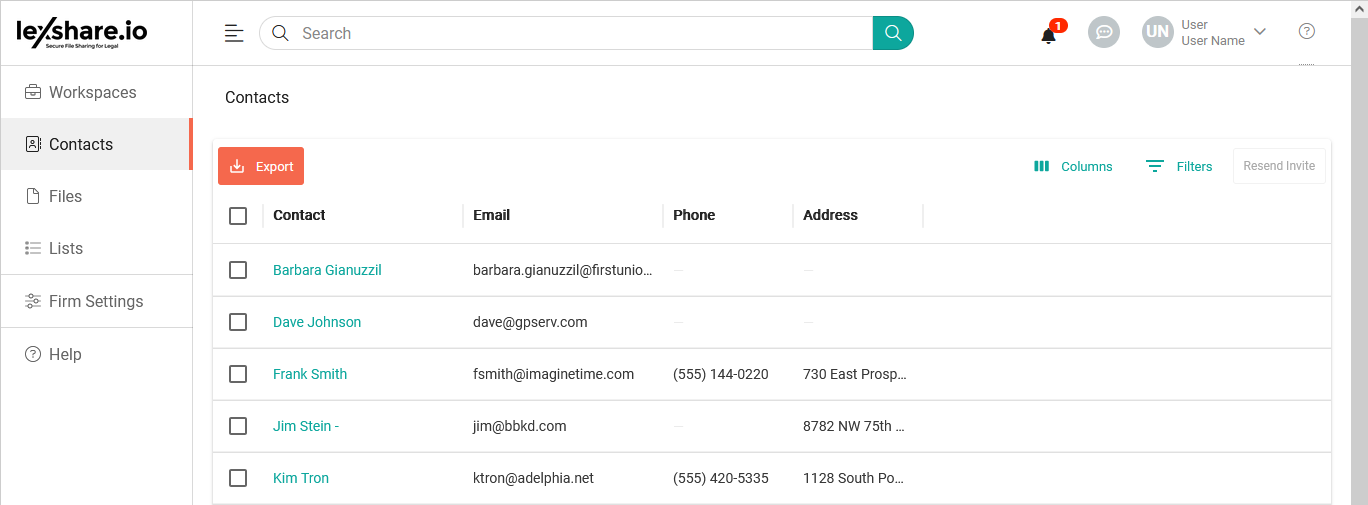The image size is (1368, 505).
Task: Click the lexshare.io logo
Action: coord(82,33)
